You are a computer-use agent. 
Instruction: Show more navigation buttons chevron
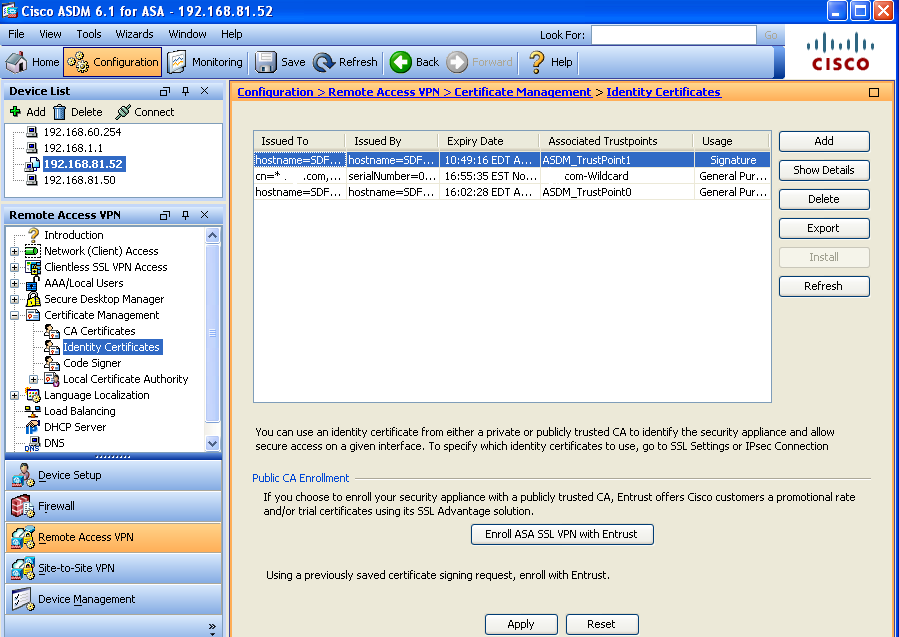tap(212, 627)
